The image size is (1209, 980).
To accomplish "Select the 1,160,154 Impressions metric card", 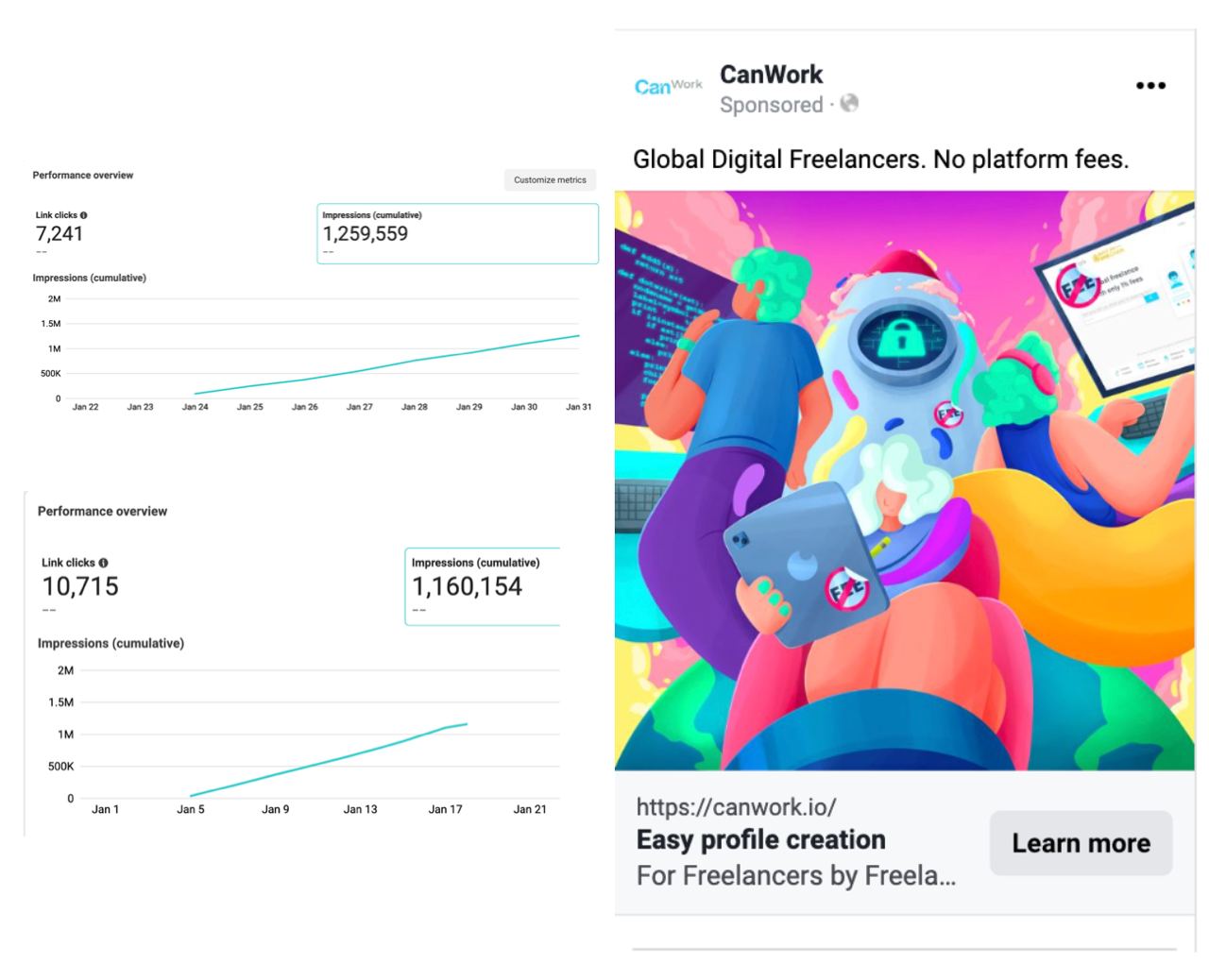I will (x=483, y=586).
